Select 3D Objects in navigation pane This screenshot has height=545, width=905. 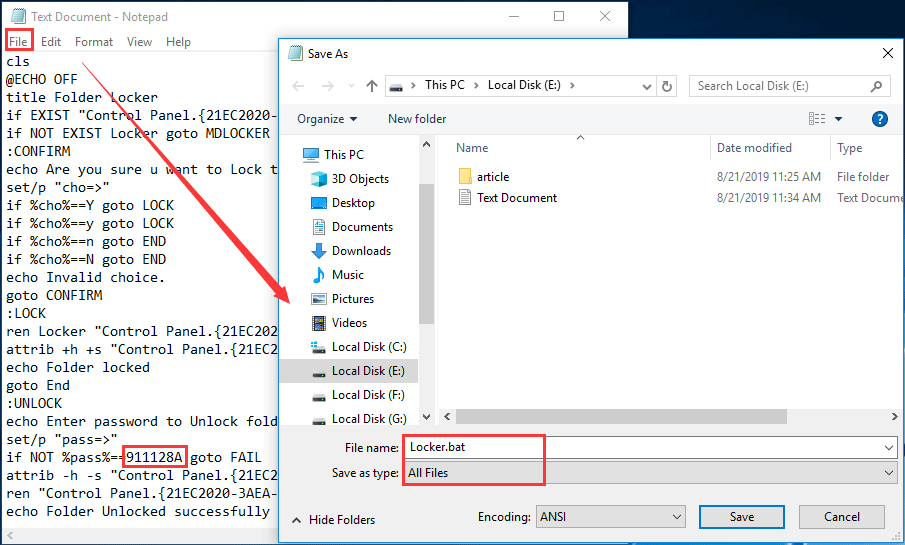click(x=360, y=179)
